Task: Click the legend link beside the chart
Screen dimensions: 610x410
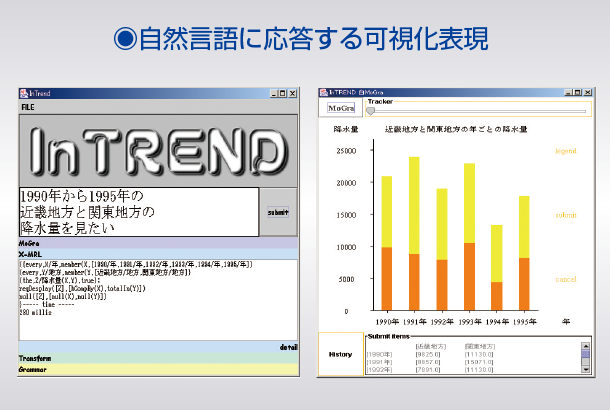Action: pyautogui.click(x=565, y=151)
